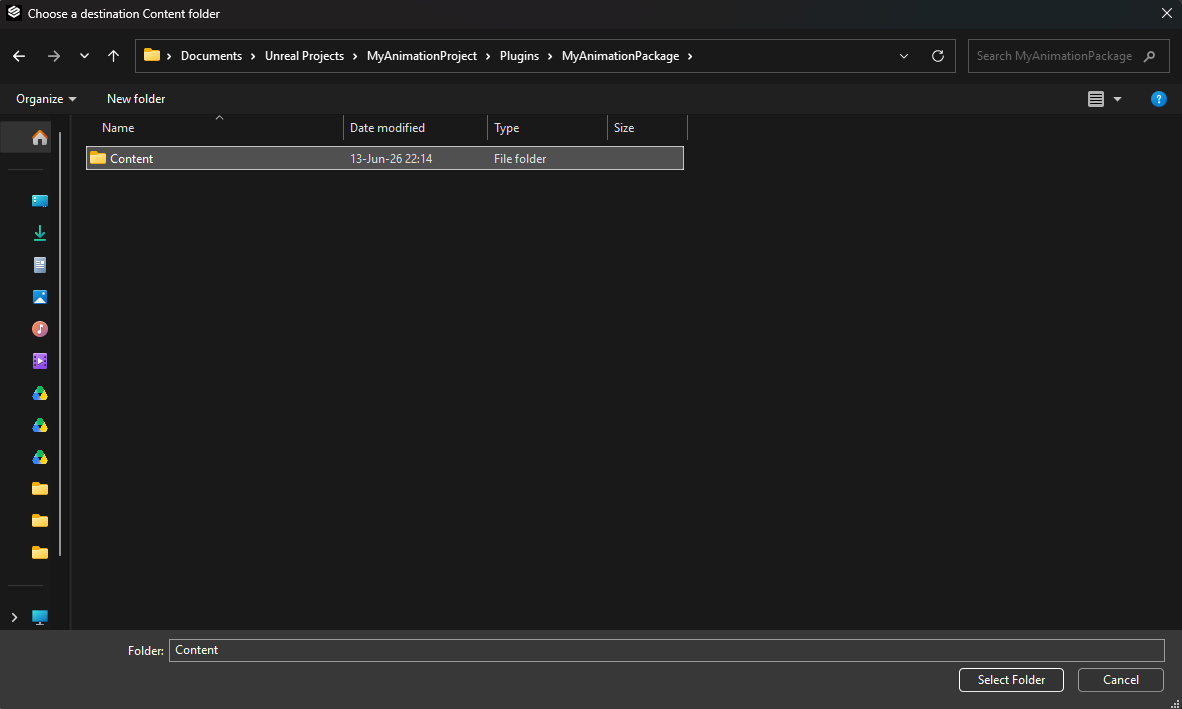The height and width of the screenshot is (709, 1182).
Task: Click the app logo in title bar
Action: coord(14,13)
